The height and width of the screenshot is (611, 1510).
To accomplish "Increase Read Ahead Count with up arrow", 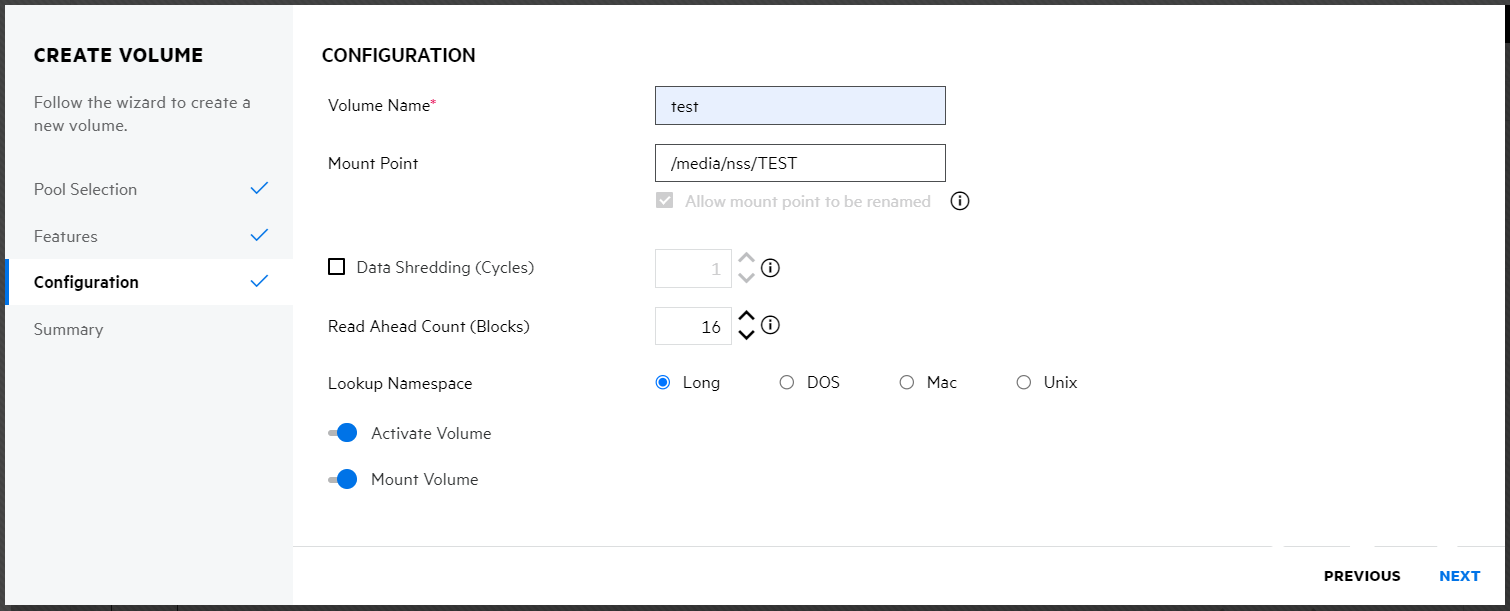I will click(x=746, y=317).
